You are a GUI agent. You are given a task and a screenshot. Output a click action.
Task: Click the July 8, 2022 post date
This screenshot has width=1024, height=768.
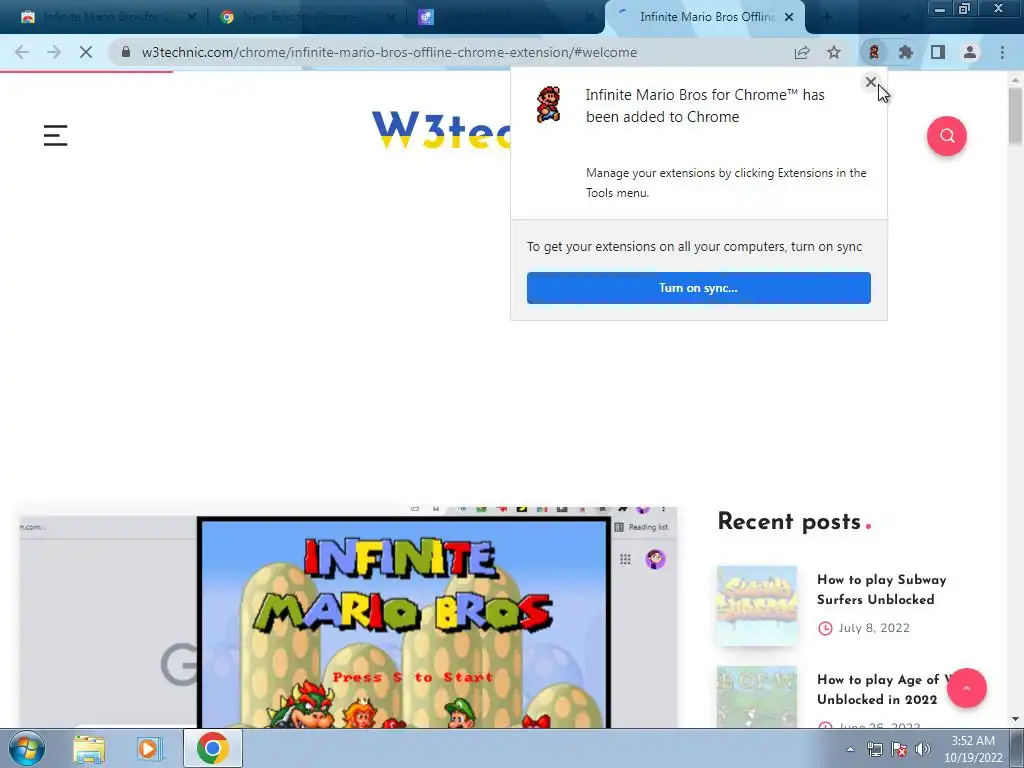pyautogui.click(x=874, y=628)
